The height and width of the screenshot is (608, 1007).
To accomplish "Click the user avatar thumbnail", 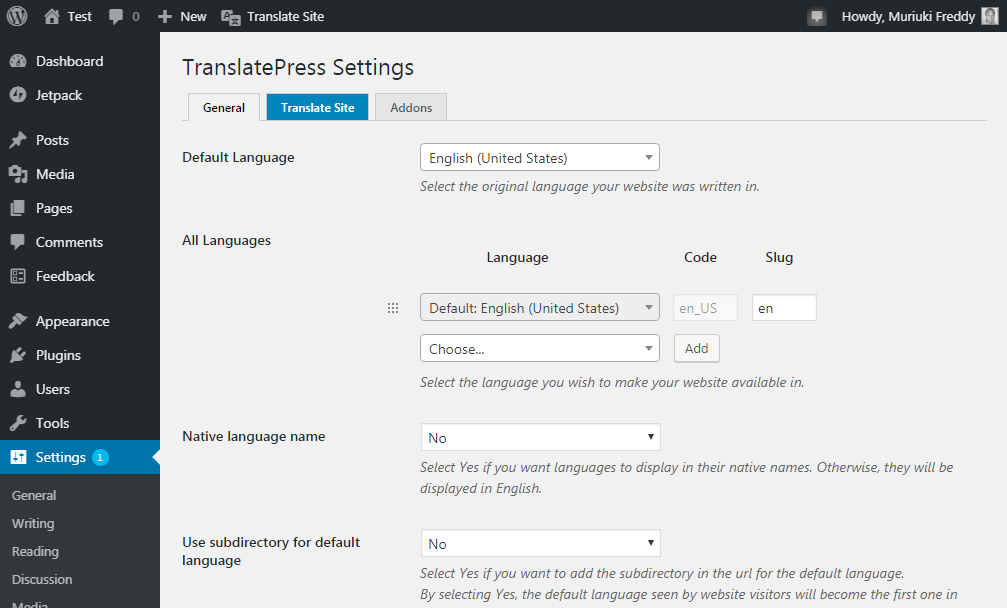I will tap(990, 16).
